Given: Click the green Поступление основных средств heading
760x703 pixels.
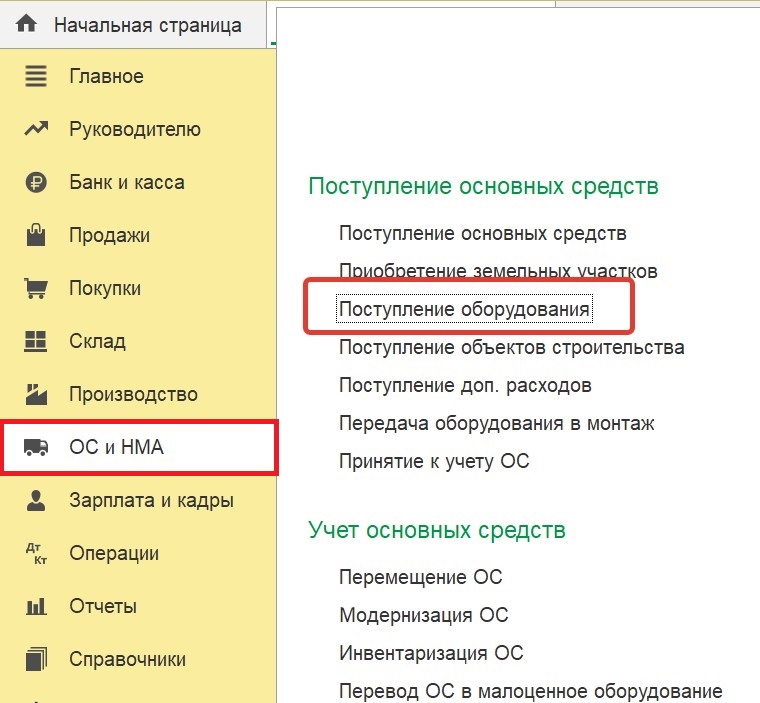Looking at the screenshot, I should point(484,186).
